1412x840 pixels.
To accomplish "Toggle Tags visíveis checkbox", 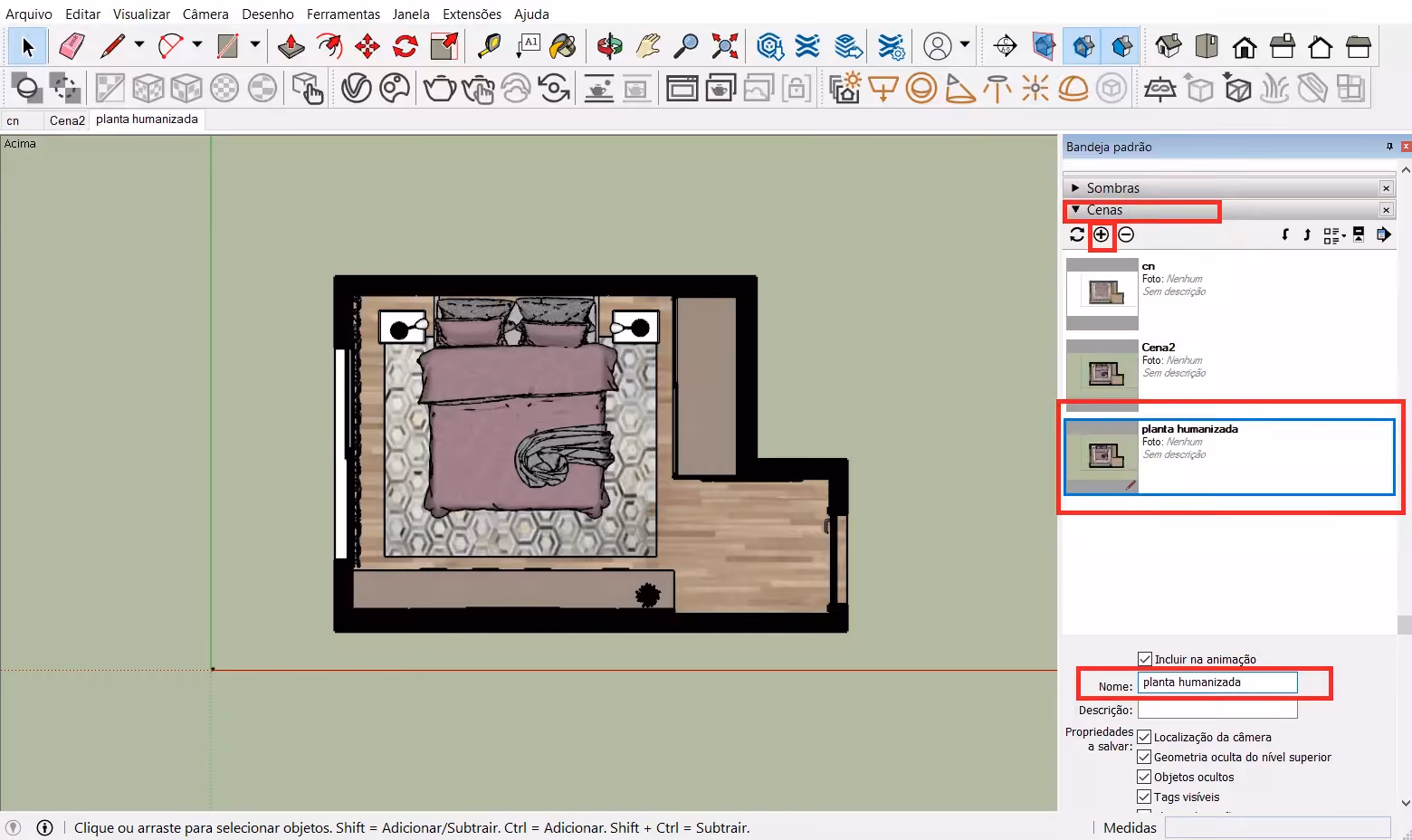I will [1144, 797].
